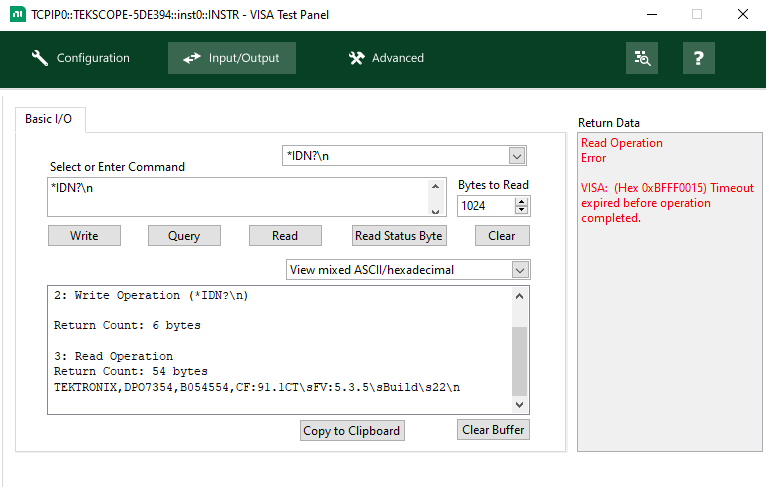Viewport: 770px width, 487px height.
Task: Click the command box scroll down arrow
Action: pos(436,211)
